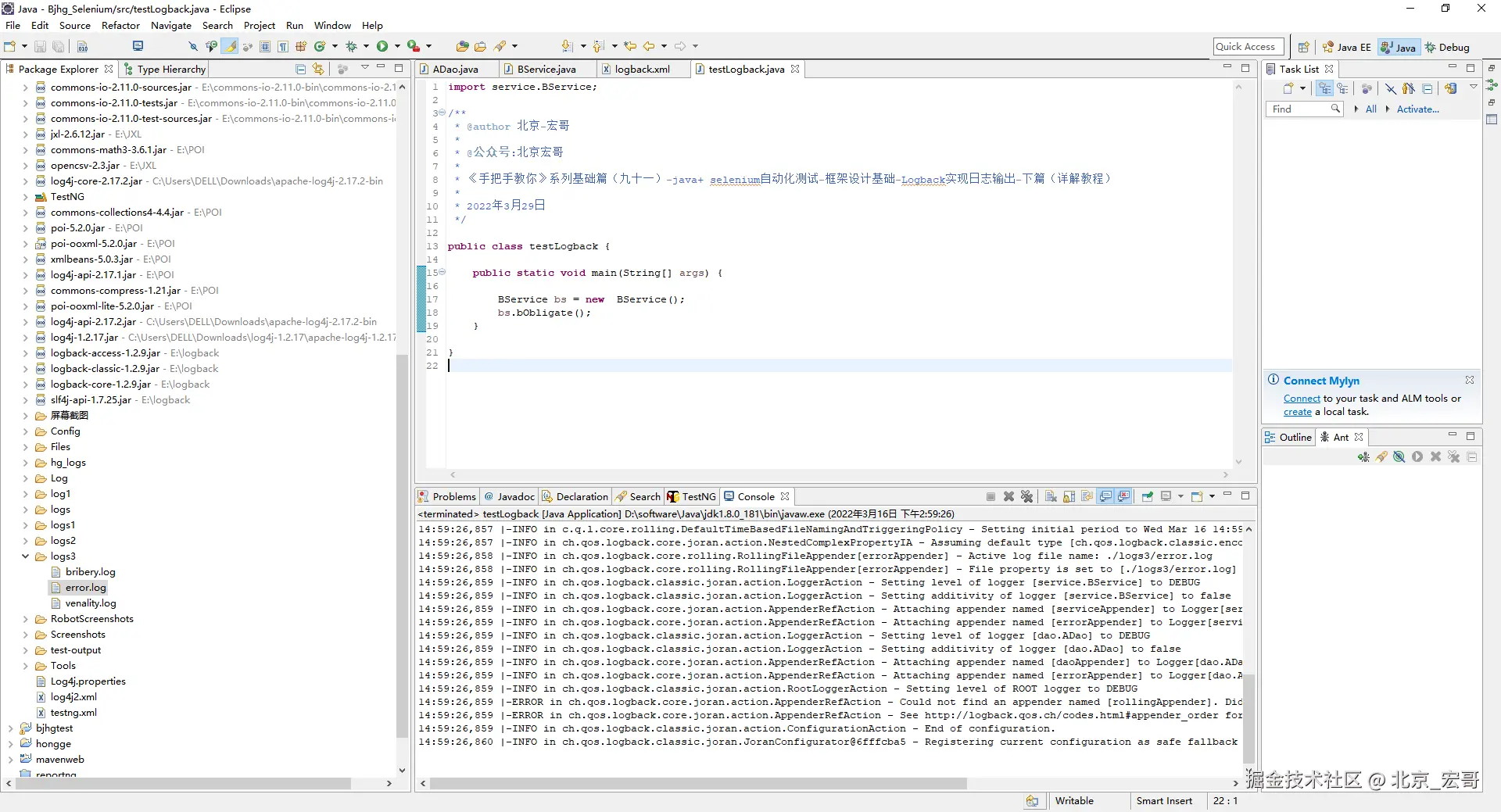This screenshot has width=1501, height=812.
Task: Click Add Buildfiles icon in Ant view
Action: 1363,457
